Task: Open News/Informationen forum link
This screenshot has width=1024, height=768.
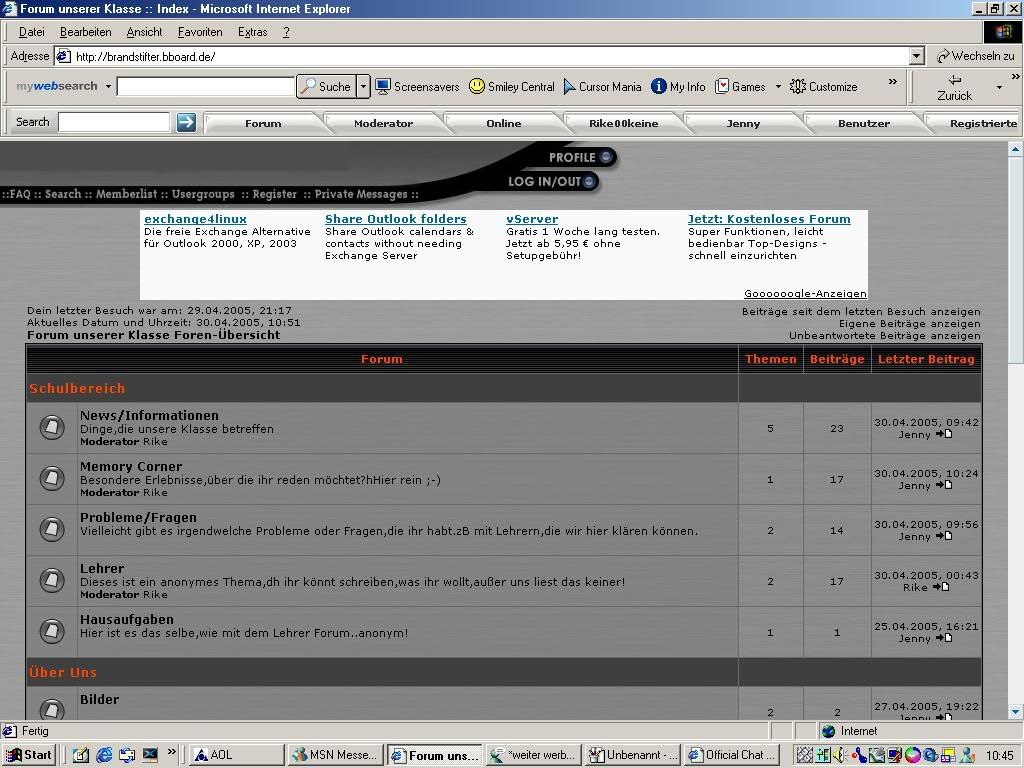Action: [149, 415]
